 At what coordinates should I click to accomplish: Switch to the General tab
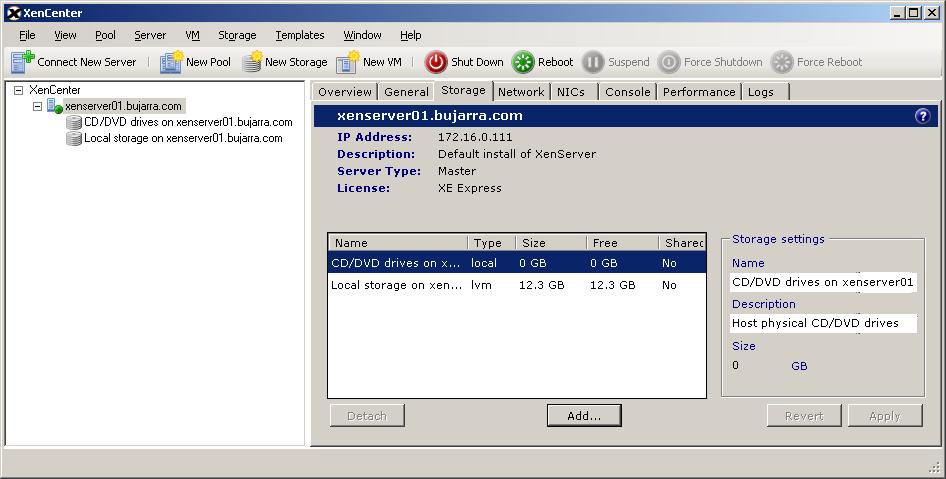tap(406, 92)
